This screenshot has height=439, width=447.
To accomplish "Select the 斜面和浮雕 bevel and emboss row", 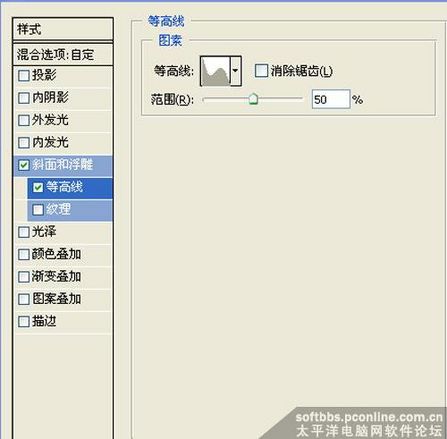I will pyautogui.click(x=63, y=165).
